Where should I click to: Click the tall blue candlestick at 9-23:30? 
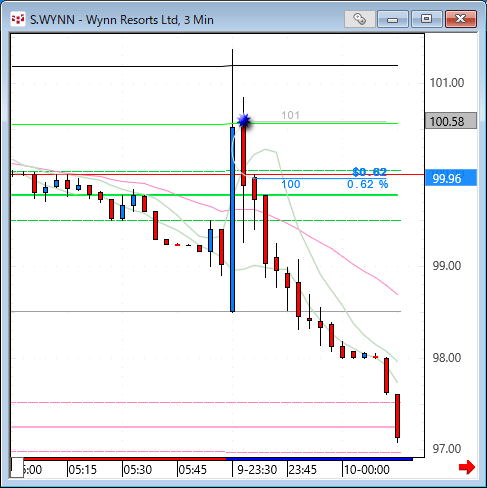click(x=232, y=219)
